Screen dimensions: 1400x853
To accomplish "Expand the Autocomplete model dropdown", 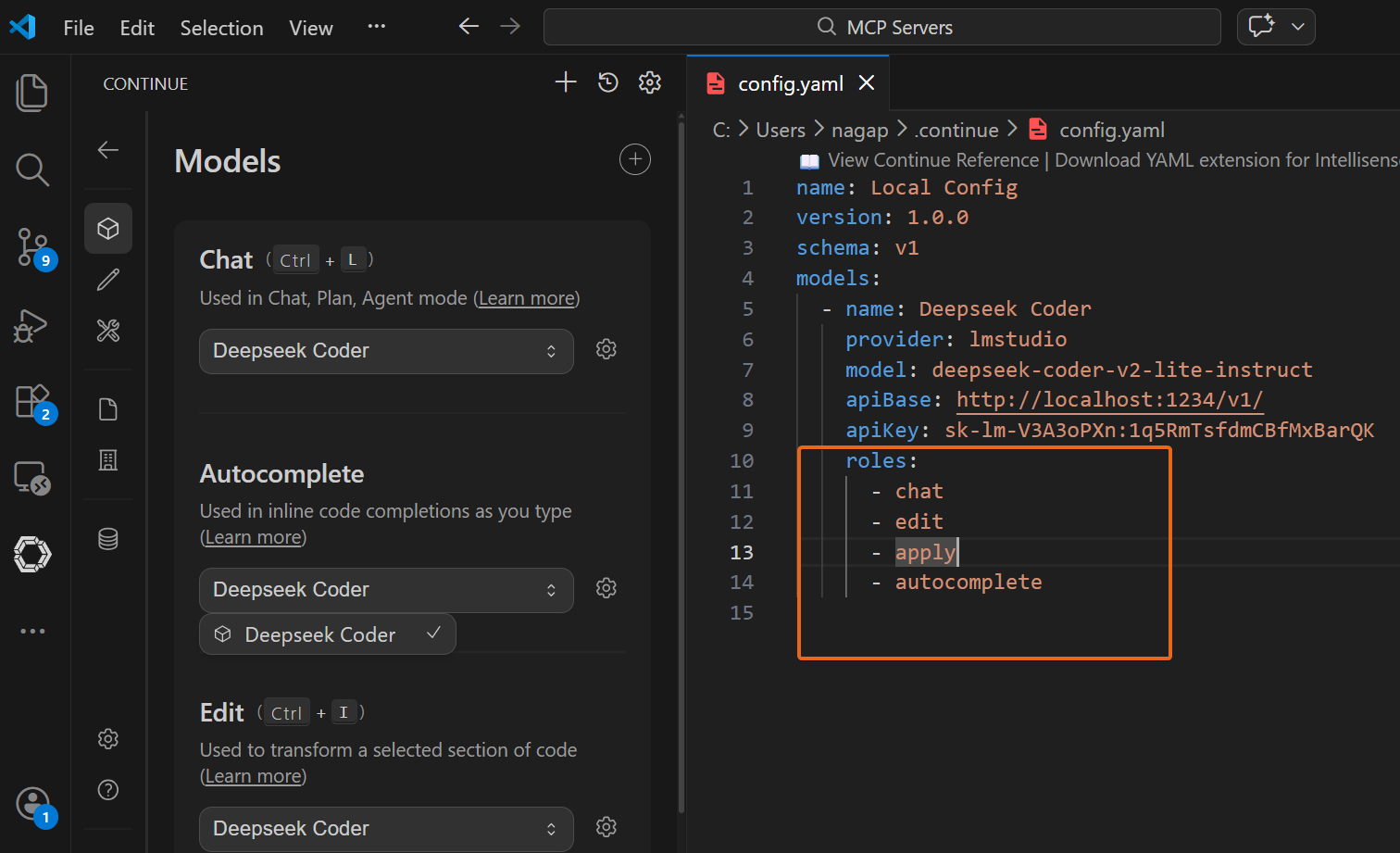I will (x=386, y=590).
